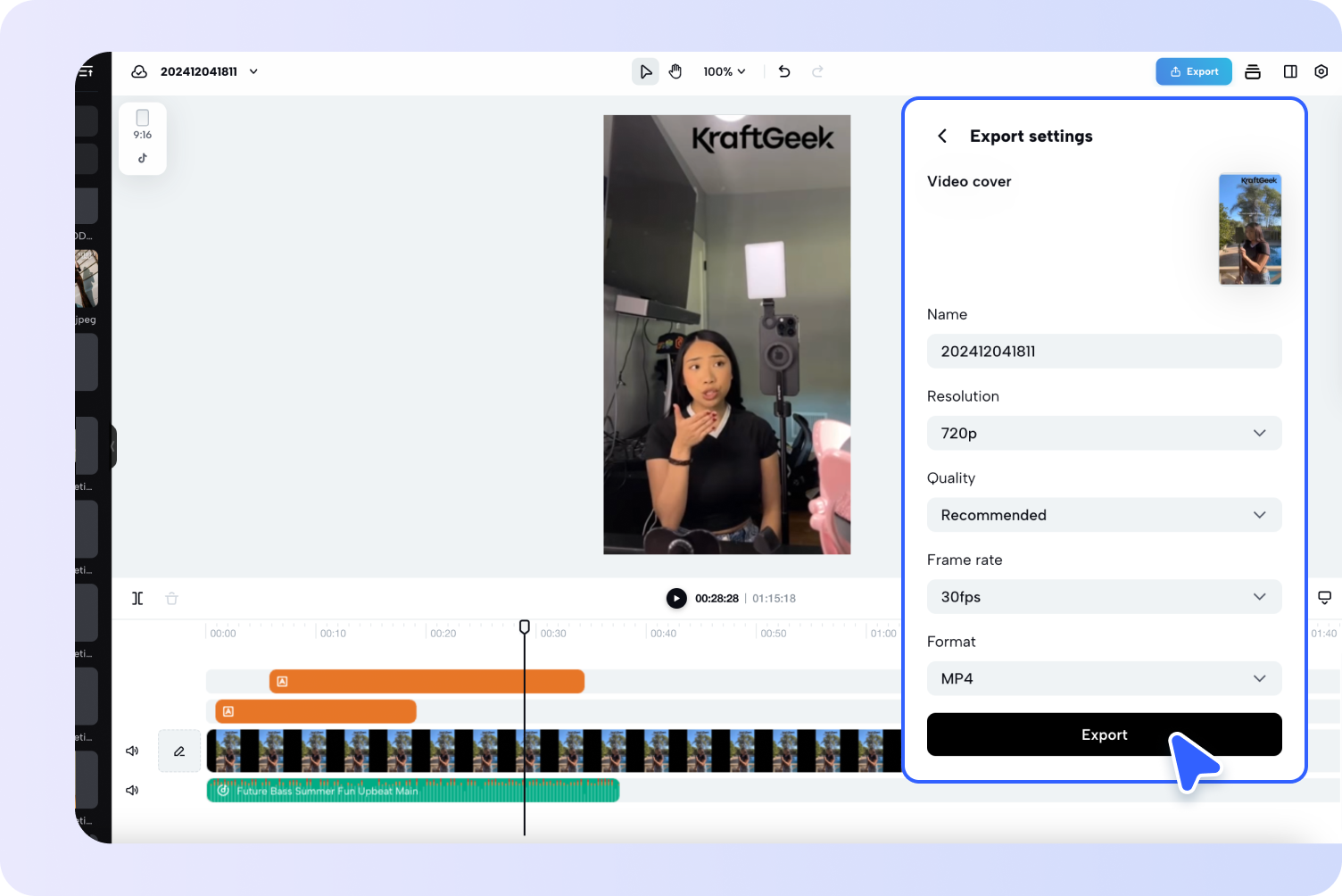The image size is (1342, 896).
Task: Open the Quality dropdown showing Recommended
Action: 1104,515
